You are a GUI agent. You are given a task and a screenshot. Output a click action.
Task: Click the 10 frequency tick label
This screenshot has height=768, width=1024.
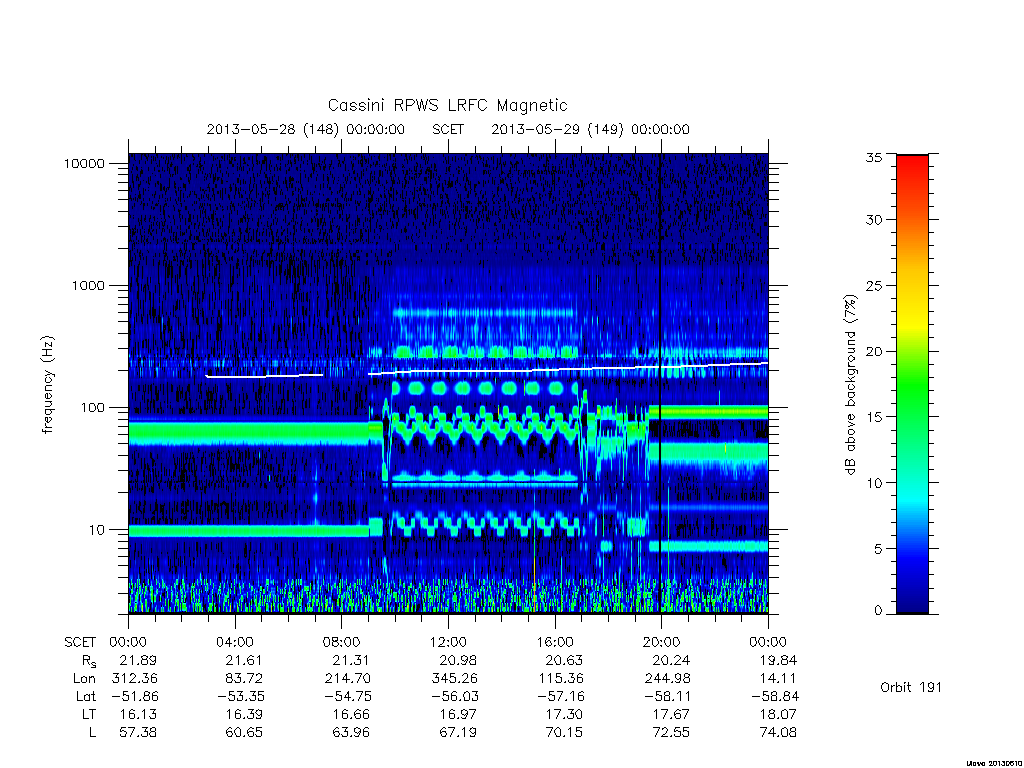point(96,530)
